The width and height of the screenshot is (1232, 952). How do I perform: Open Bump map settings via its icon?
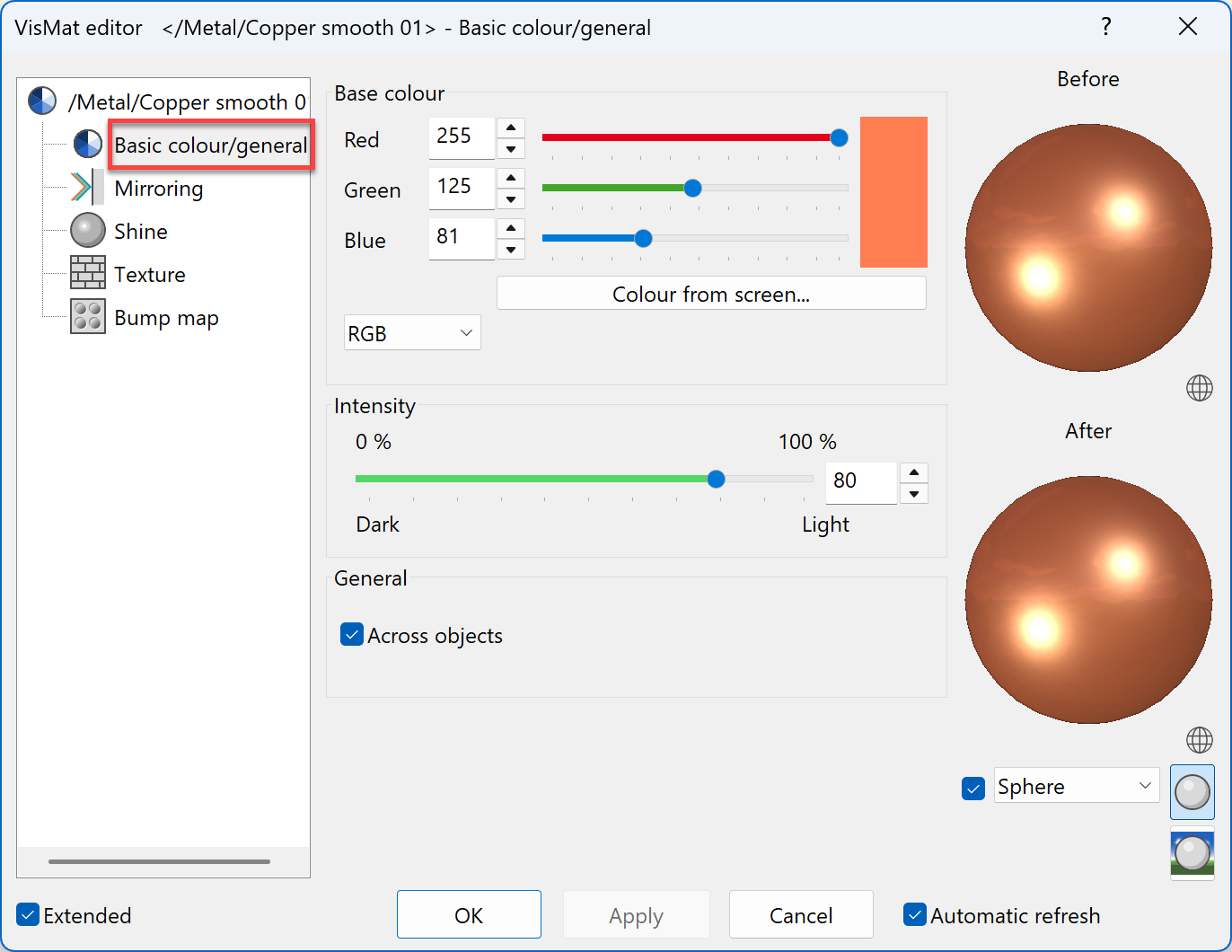point(87,316)
